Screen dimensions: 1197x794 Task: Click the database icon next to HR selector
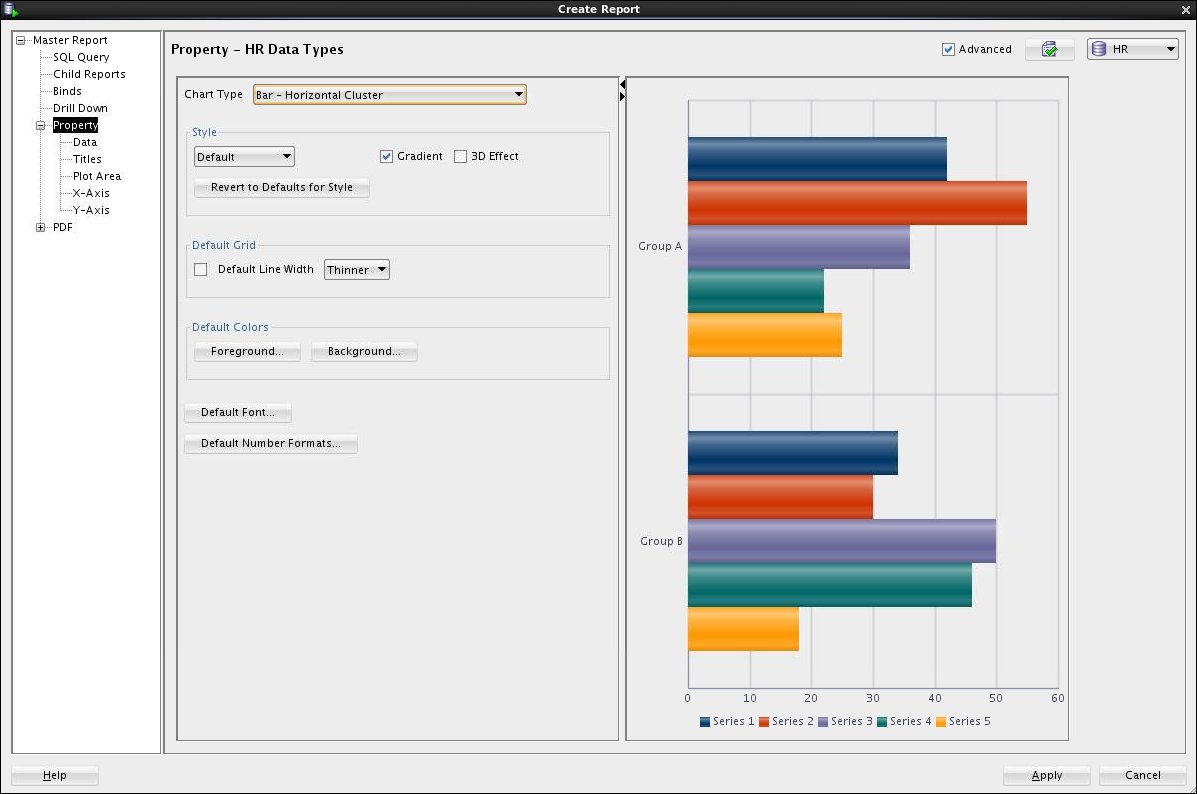(x=1100, y=48)
